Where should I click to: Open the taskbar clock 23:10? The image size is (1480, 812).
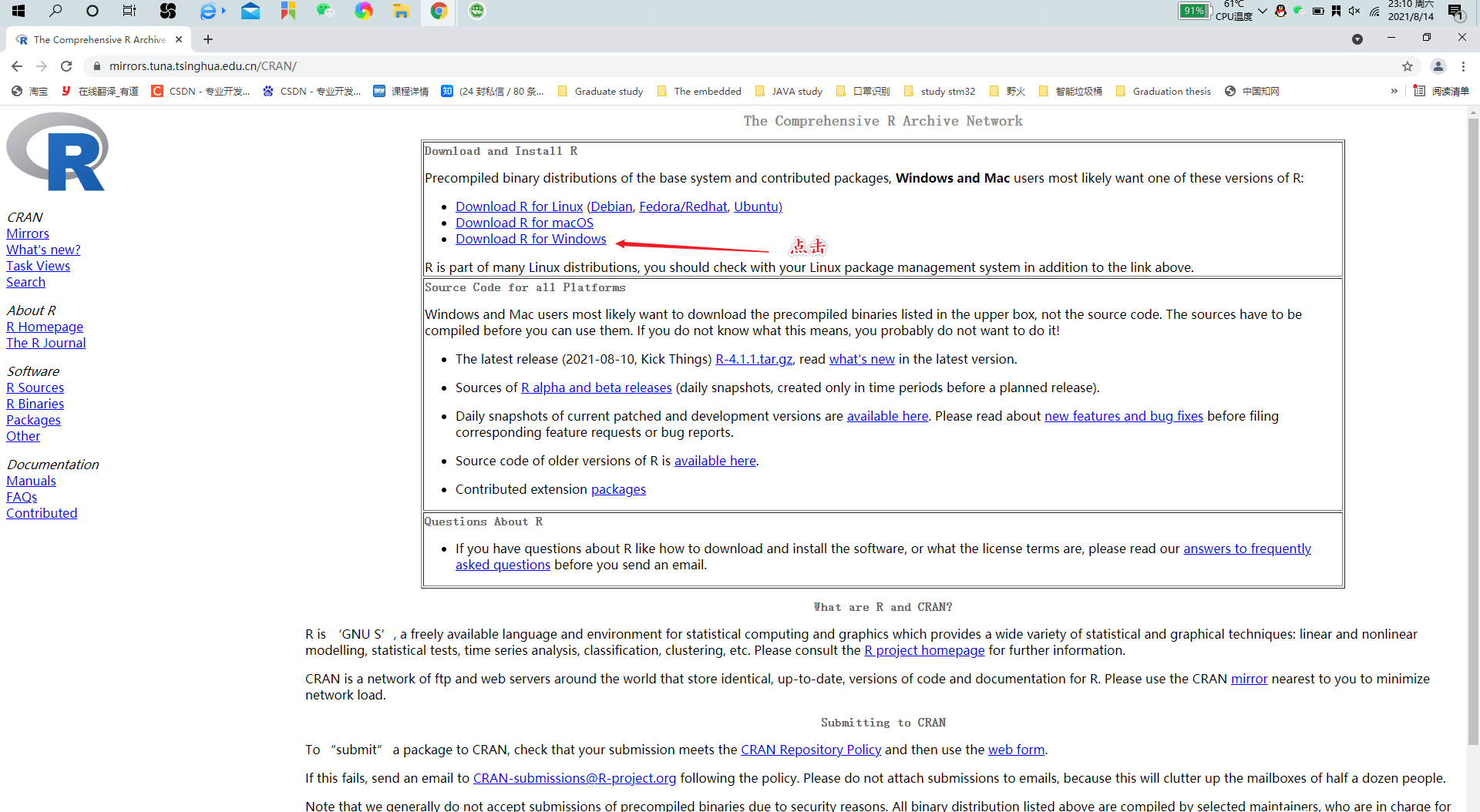coord(1411,11)
